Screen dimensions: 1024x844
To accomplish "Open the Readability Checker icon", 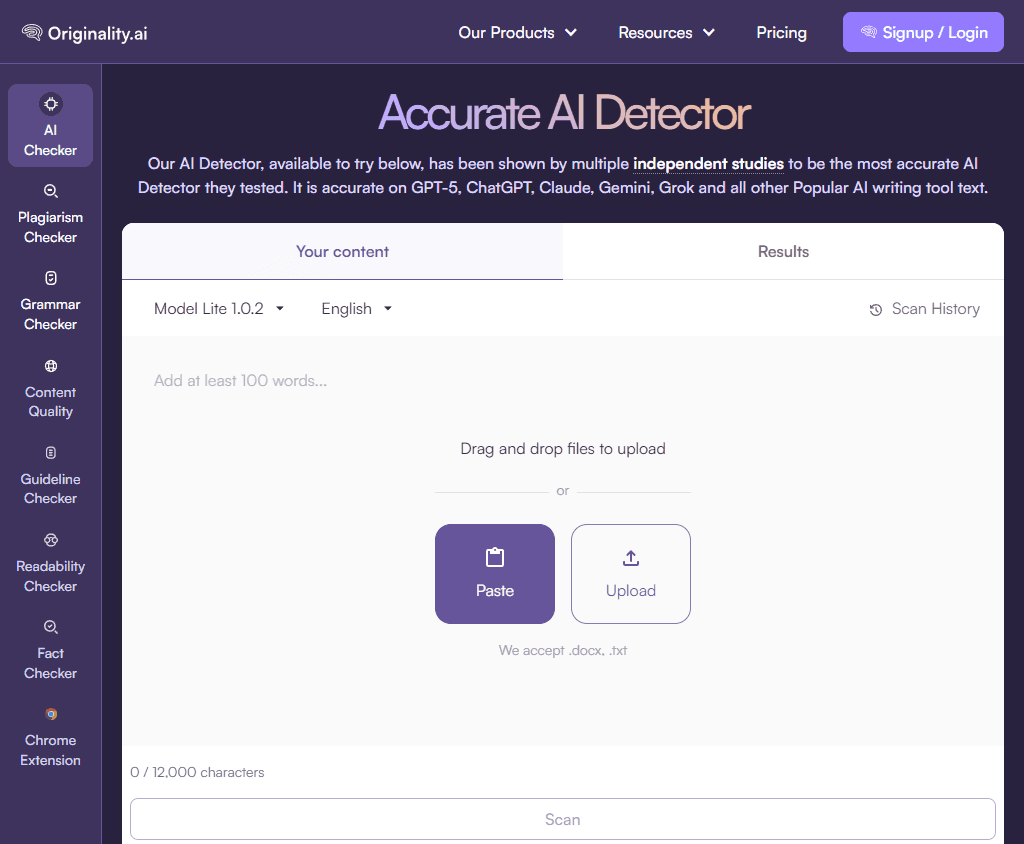I will [x=51, y=540].
